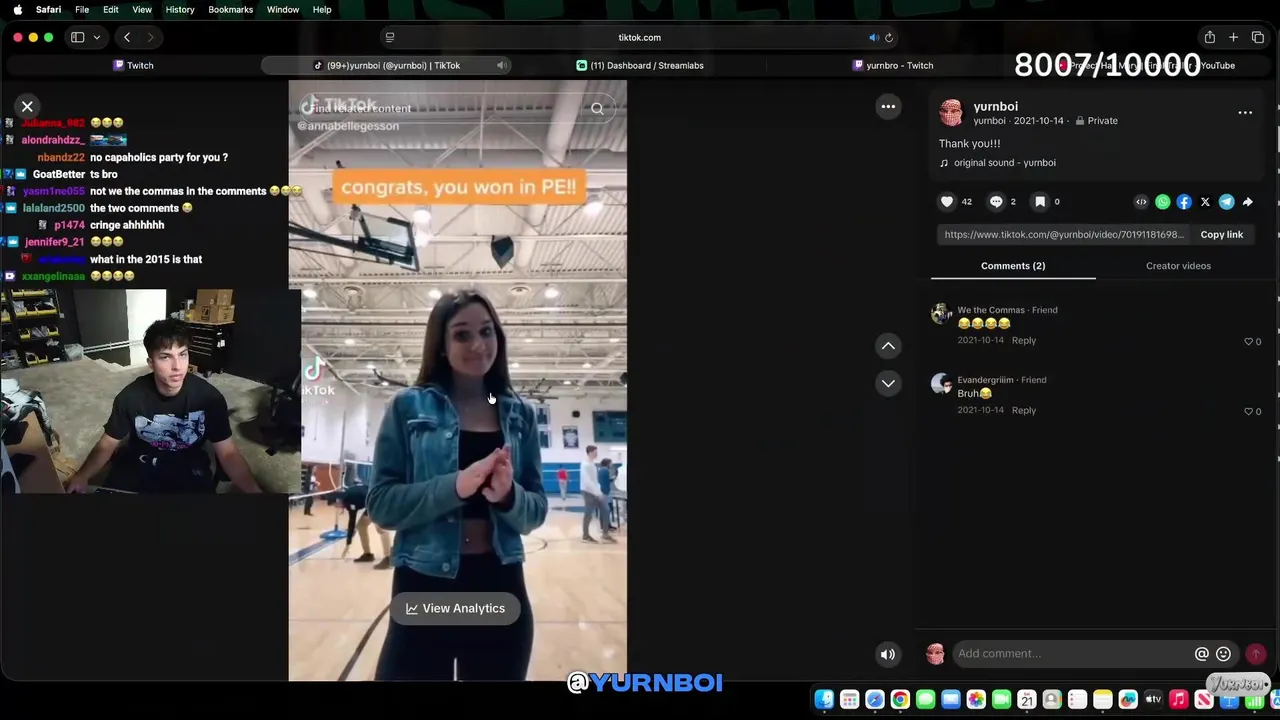Open the History menu
Image resolution: width=1280 pixels, height=720 pixels.
[180, 9]
